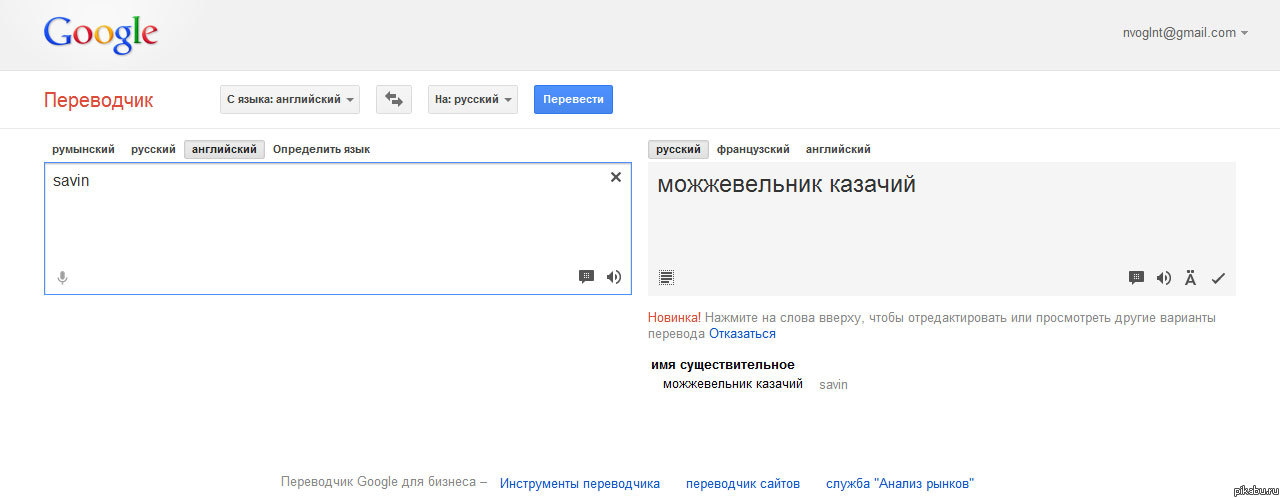Click 'имя существительное' heading
Screen dimensions: 1280x498
coord(723,365)
